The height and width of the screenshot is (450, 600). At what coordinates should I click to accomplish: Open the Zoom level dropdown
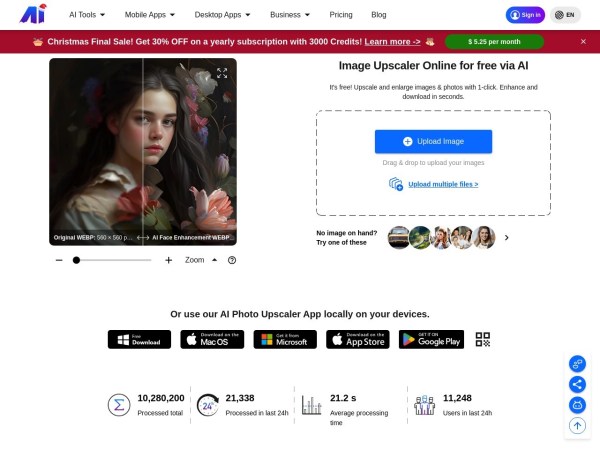pyautogui.click(x=199, y=260)
